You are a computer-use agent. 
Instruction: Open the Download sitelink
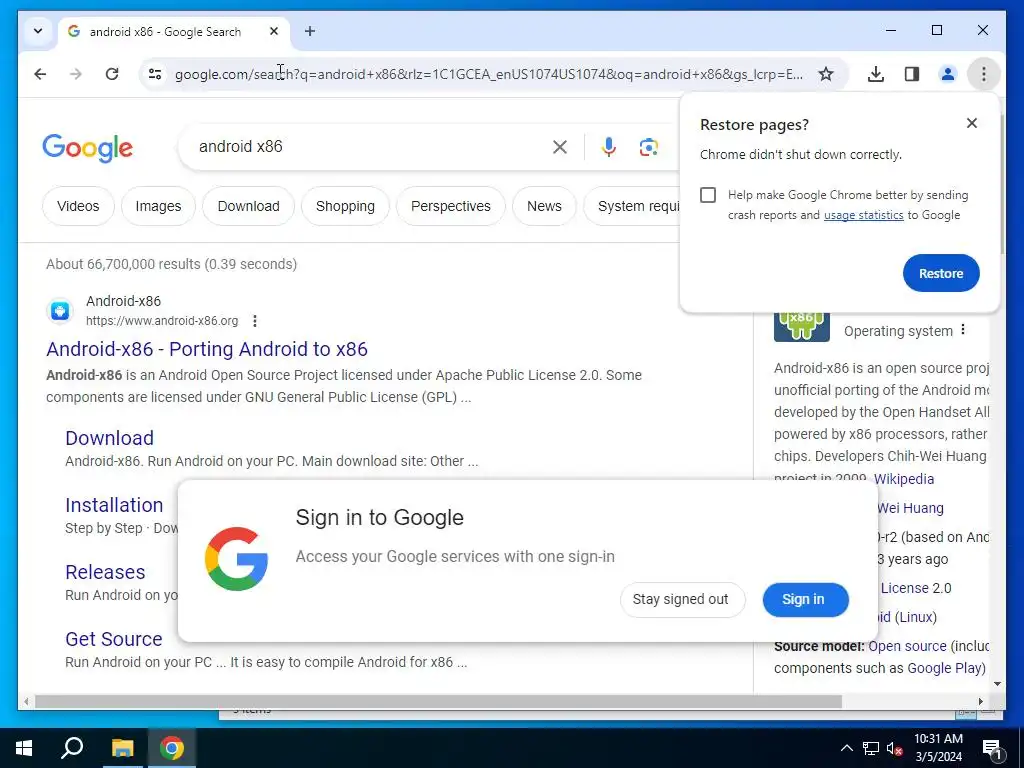point(109,438)
